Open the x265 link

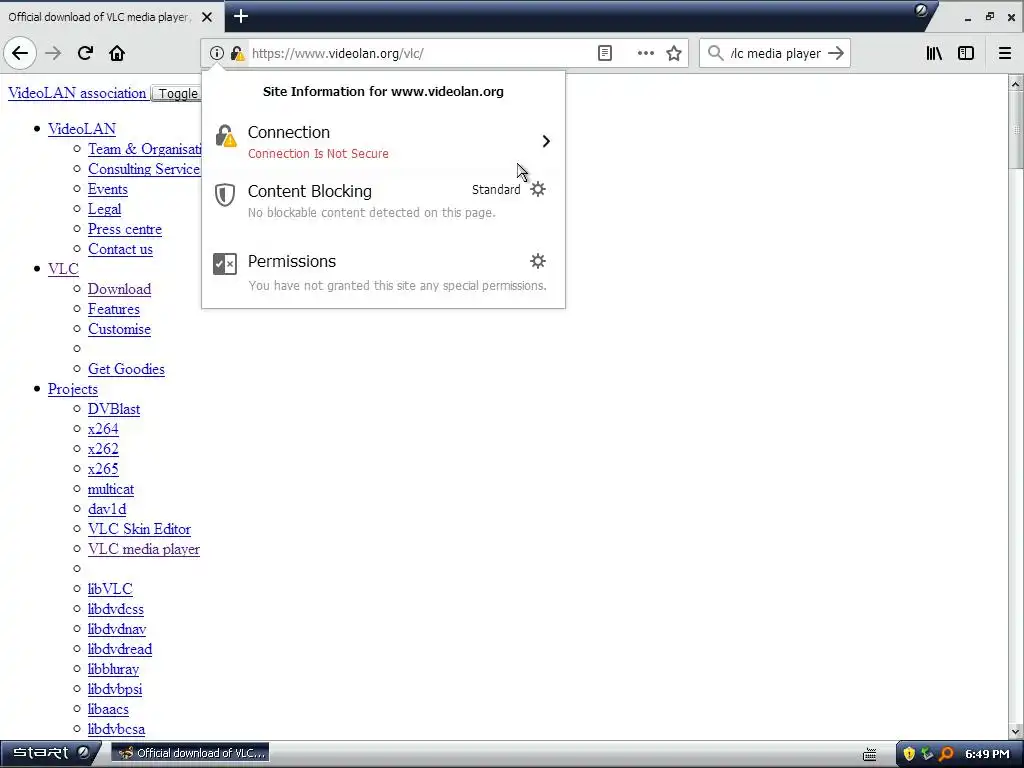(x=103, y=469)
